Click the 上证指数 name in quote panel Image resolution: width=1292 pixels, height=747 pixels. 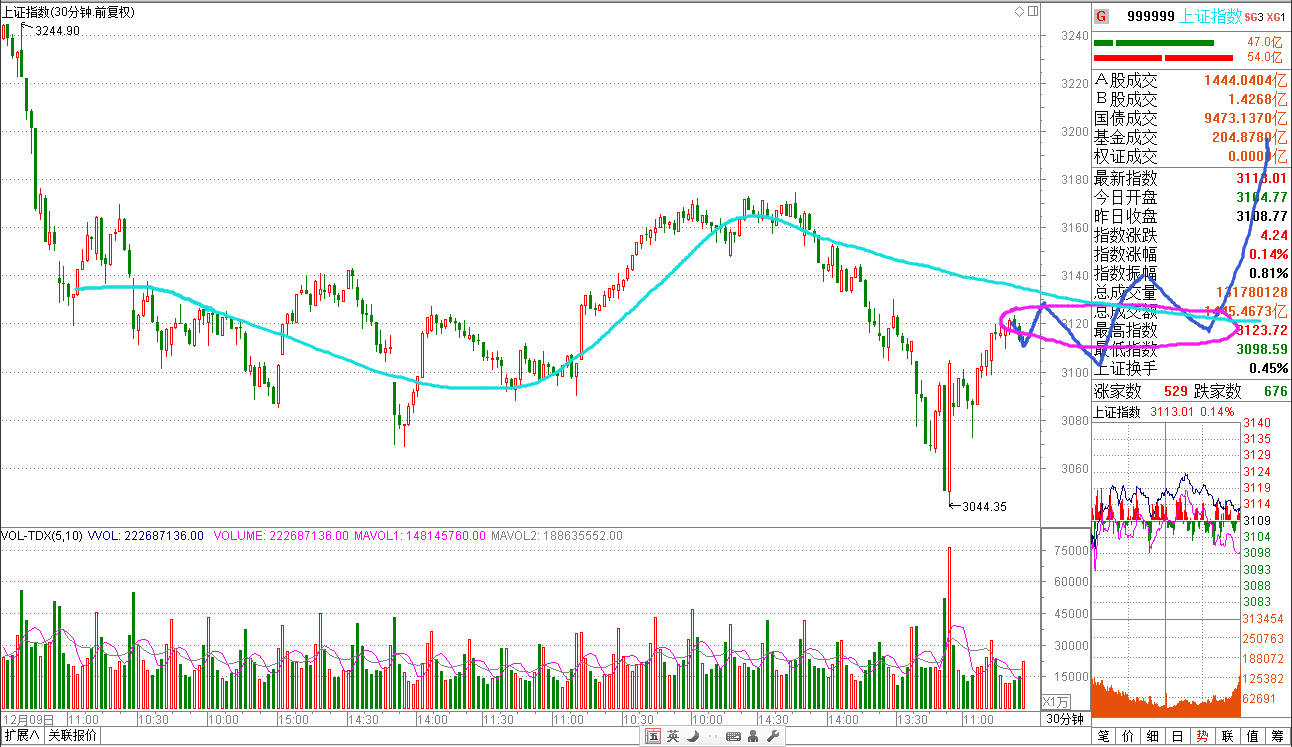click(1210, 16)
